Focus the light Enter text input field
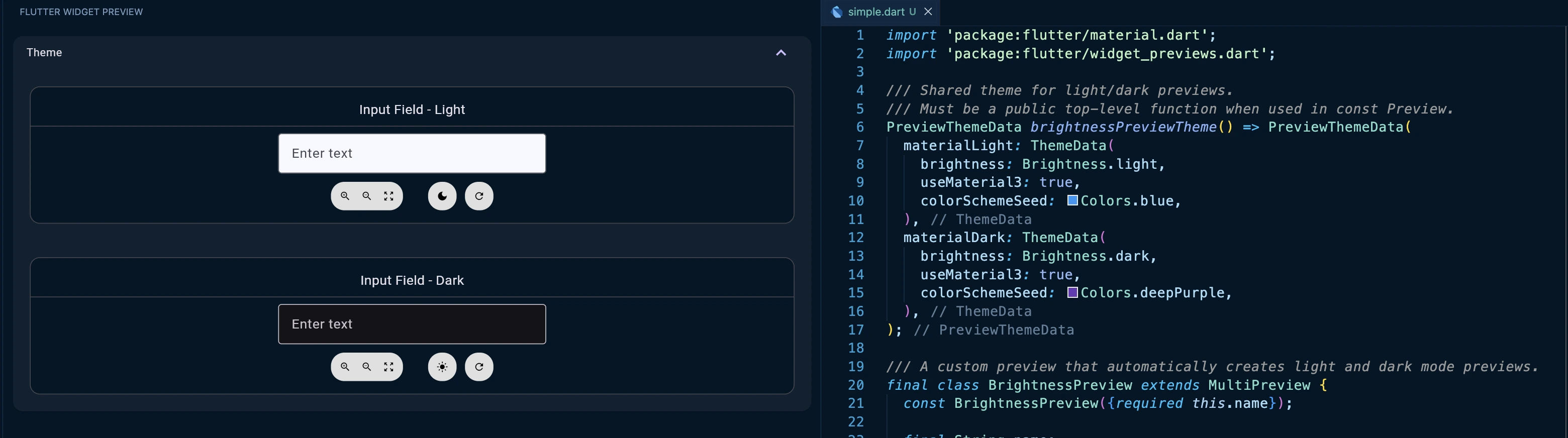This screenshot has width=1568, height=438. click(x=412, y=153)
